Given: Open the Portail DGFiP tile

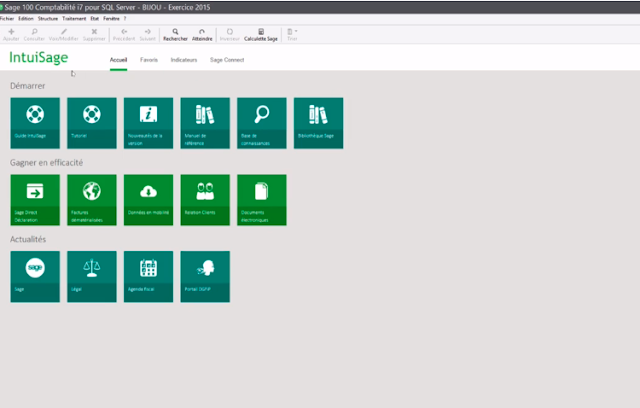Looking at the screenshot, I should (x=205, y=277).
